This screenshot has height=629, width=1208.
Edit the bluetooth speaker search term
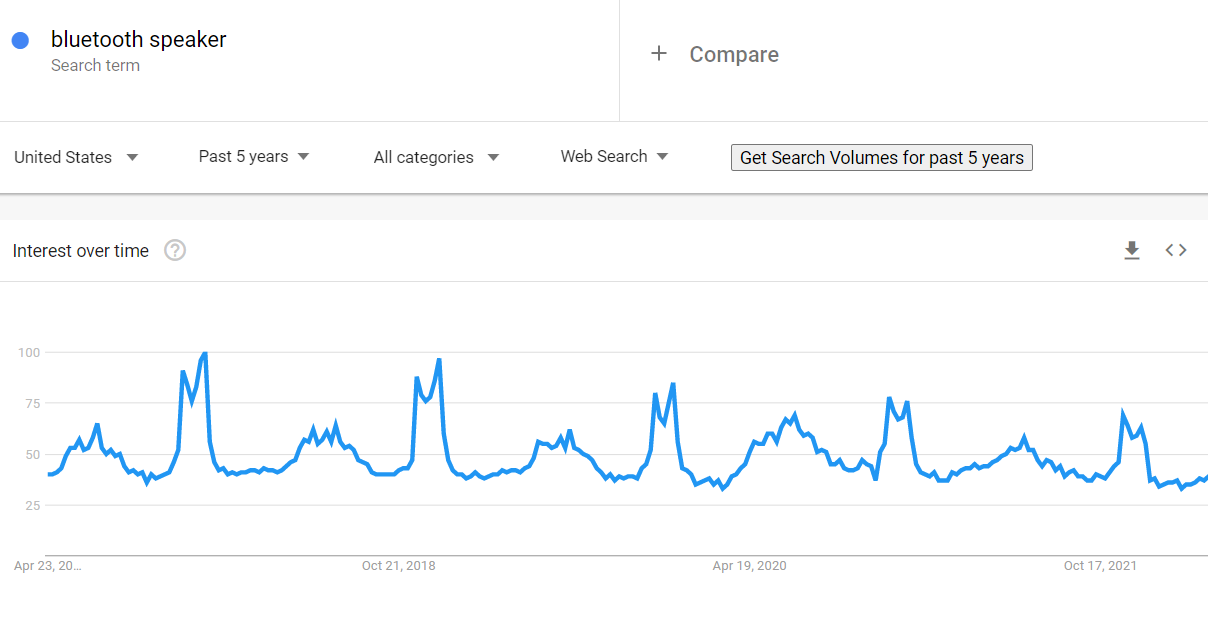(x=139, y=40)
